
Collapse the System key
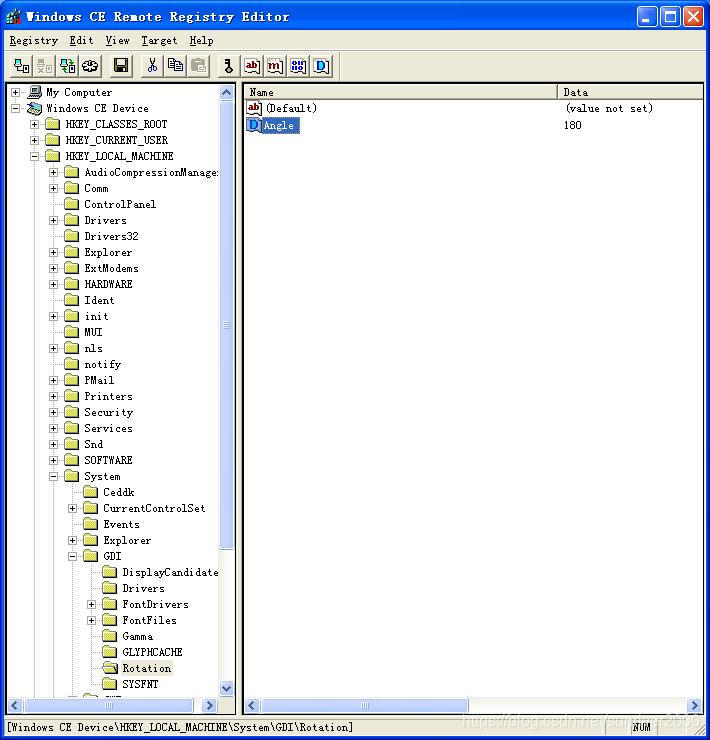coord(53,477)
